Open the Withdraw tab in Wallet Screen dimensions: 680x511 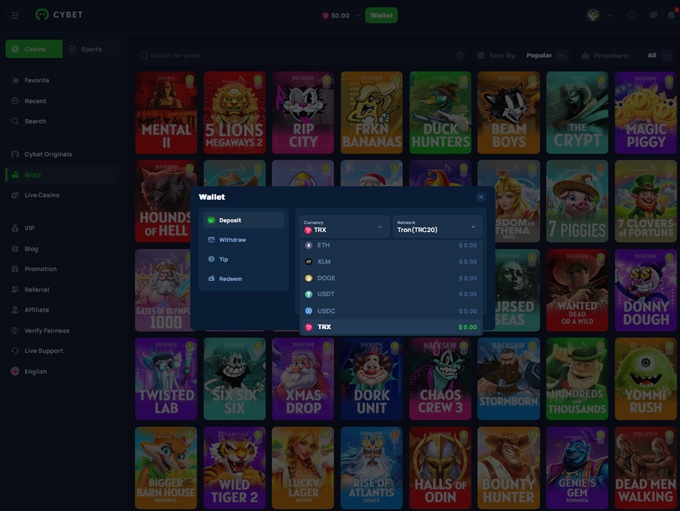(232, 240)
